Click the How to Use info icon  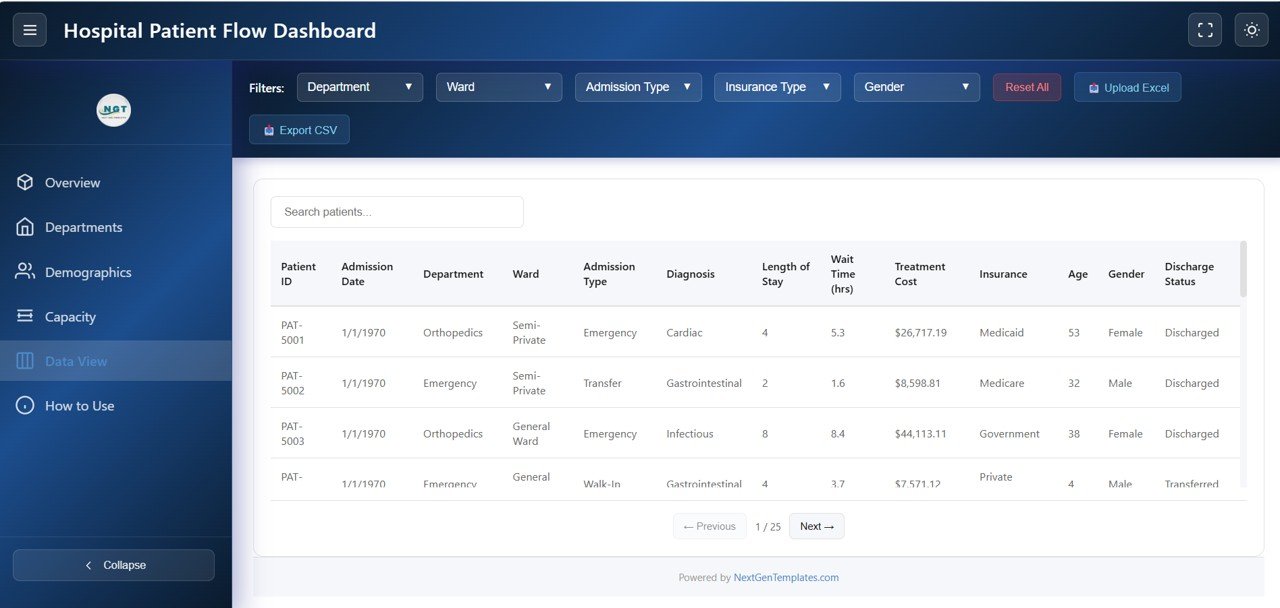tap(22, 405)
